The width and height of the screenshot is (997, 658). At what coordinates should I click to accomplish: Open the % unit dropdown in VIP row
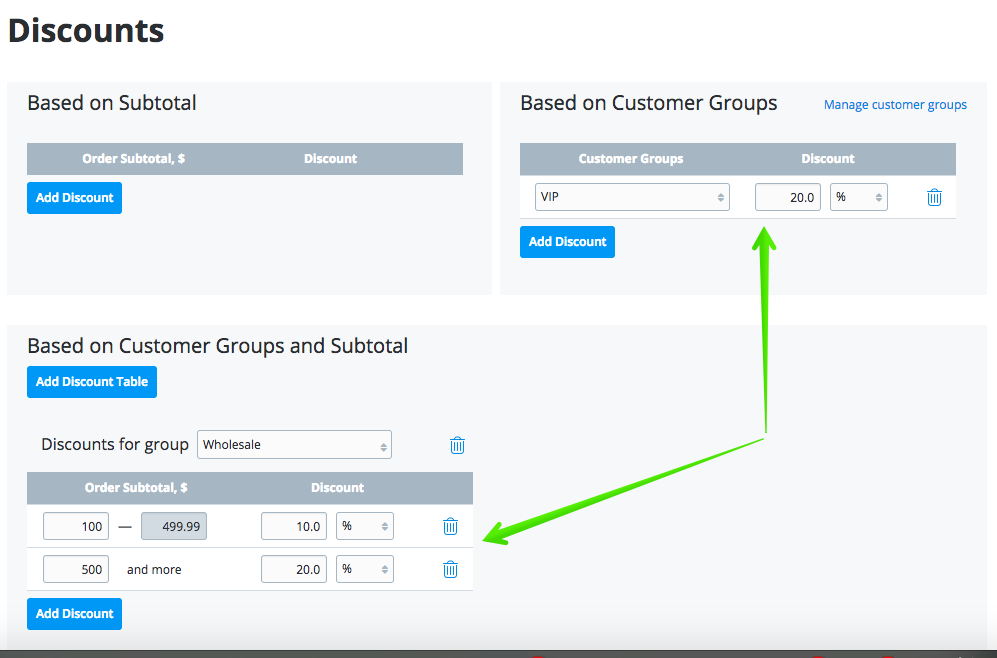[858, 197]
